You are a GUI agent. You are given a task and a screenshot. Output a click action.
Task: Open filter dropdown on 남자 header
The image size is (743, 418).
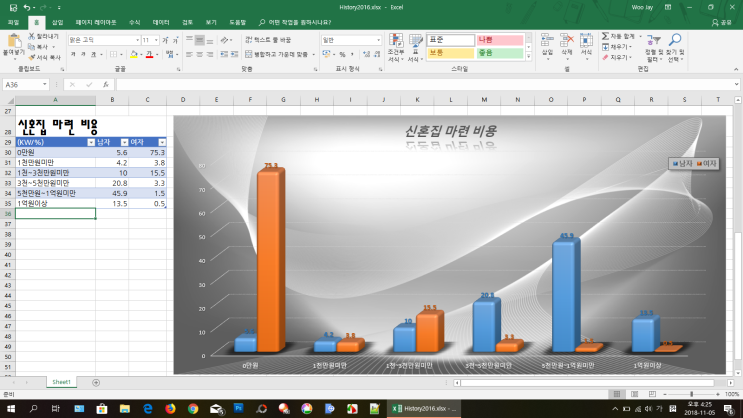click(x=124, y=142)
